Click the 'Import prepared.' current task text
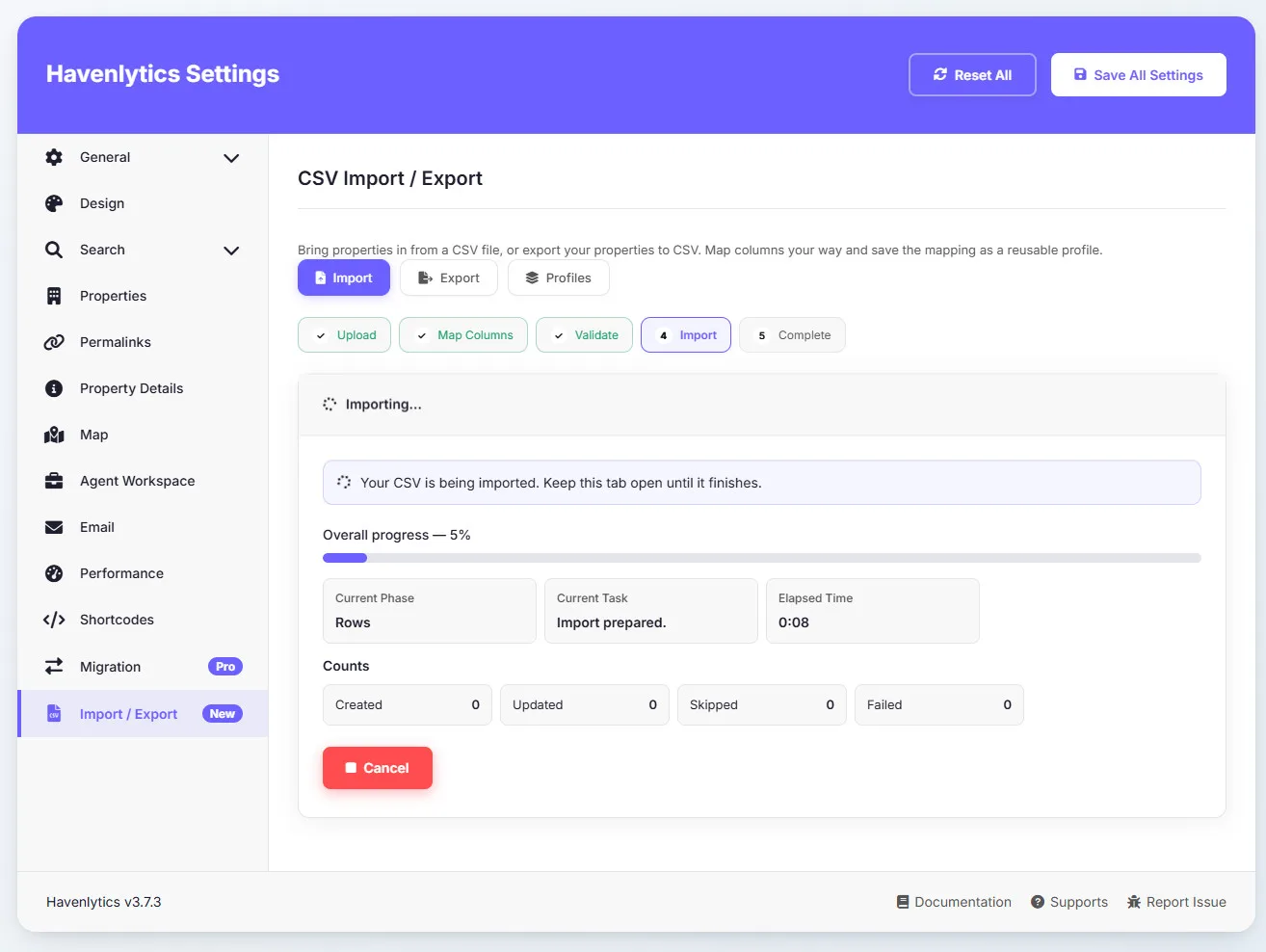Image resolution: width=1266 pixels, height=952 pixels. [611, 622]
